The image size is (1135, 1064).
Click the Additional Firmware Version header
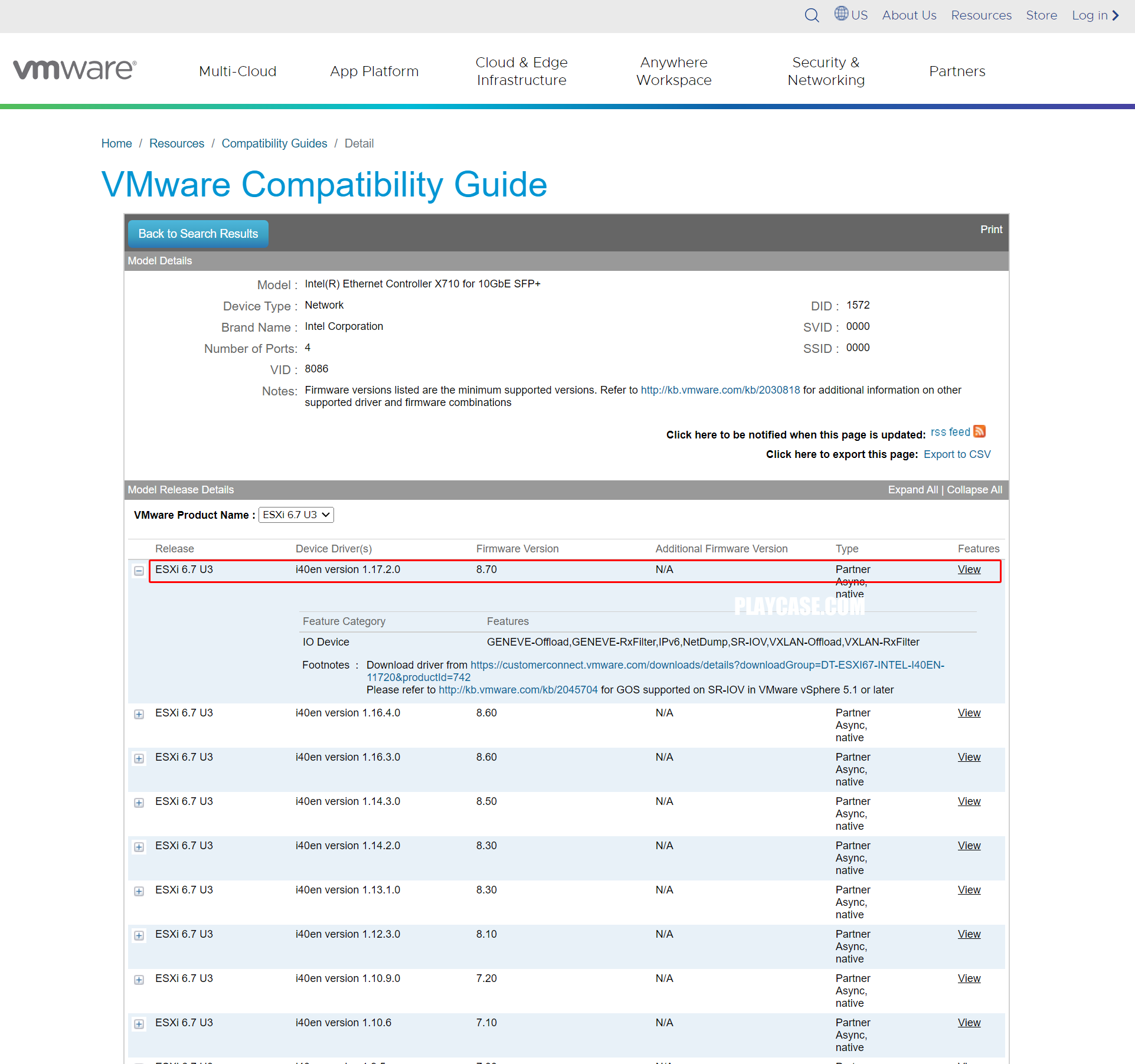click(x=721, y=549)
